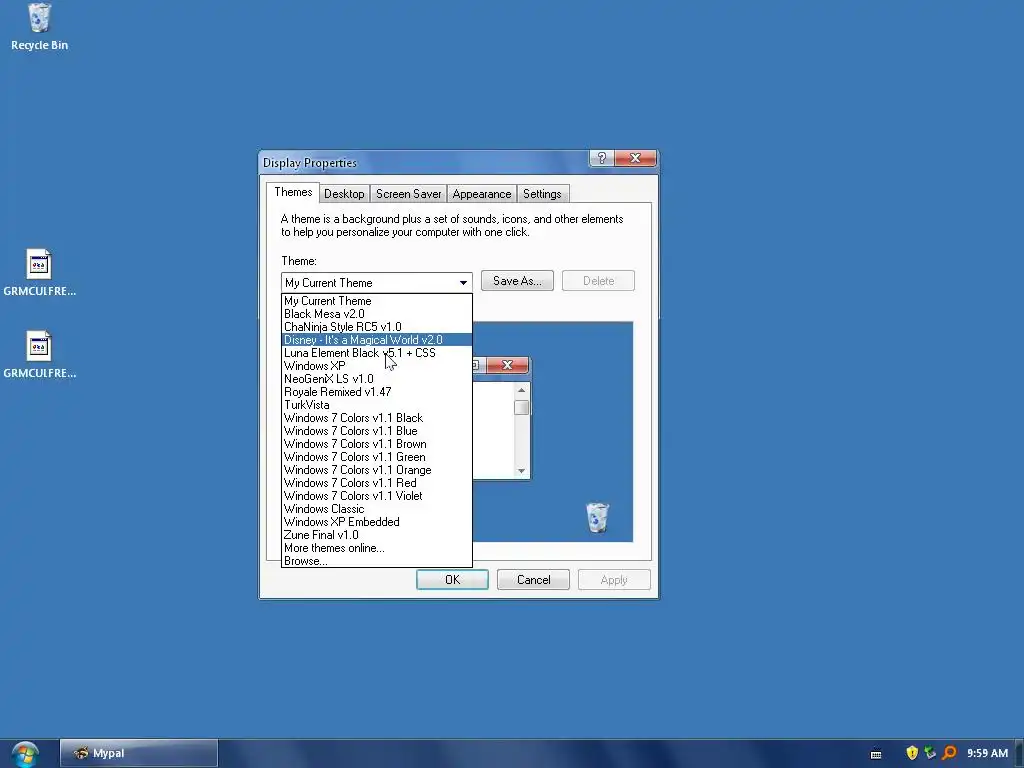This screenshot has width=1024, height=768.
Task: Click the preview window's red close button
Action: tap(507, 365)
